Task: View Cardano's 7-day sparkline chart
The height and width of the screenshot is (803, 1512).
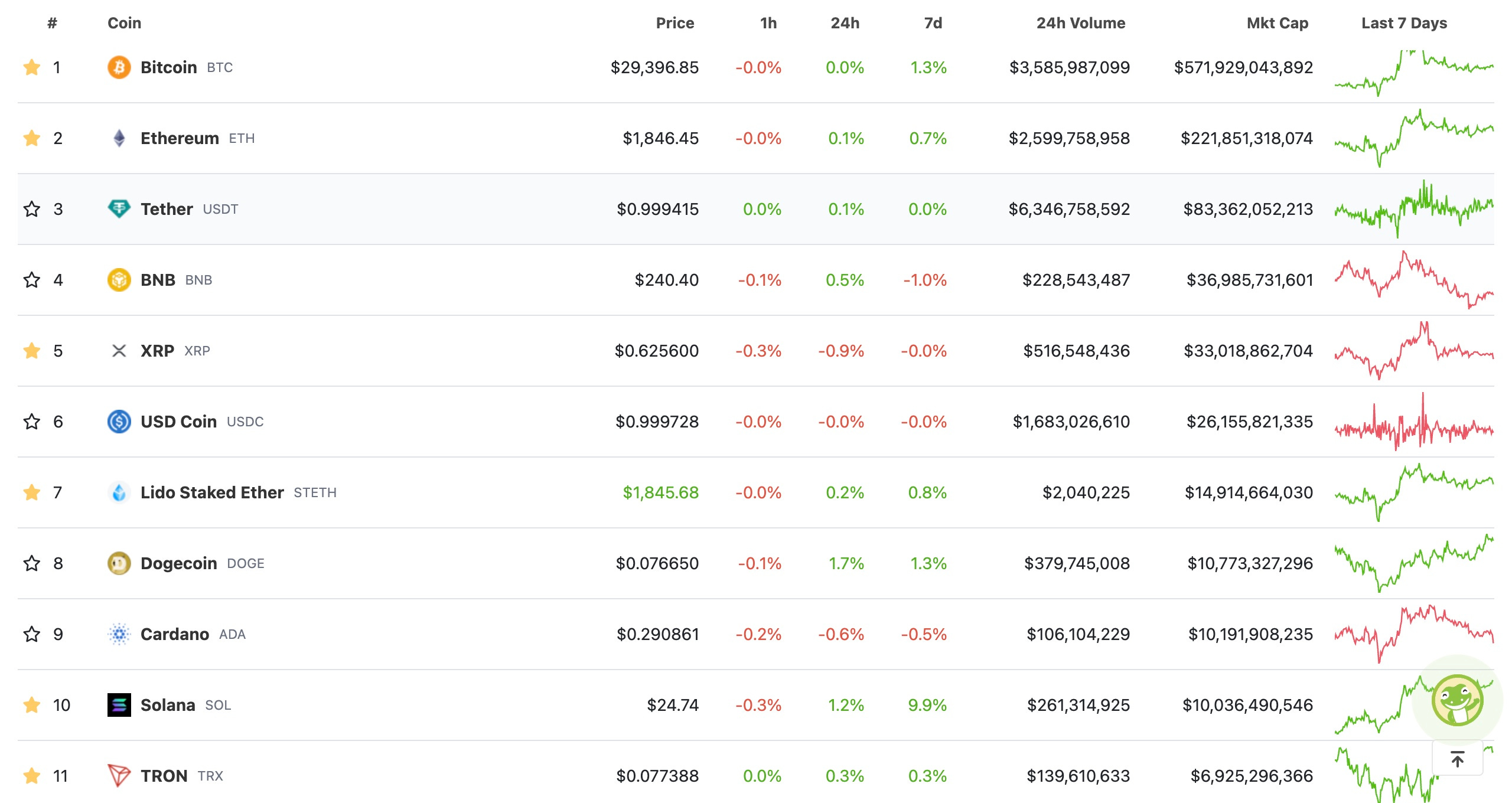Action: tap(1414, 634)
